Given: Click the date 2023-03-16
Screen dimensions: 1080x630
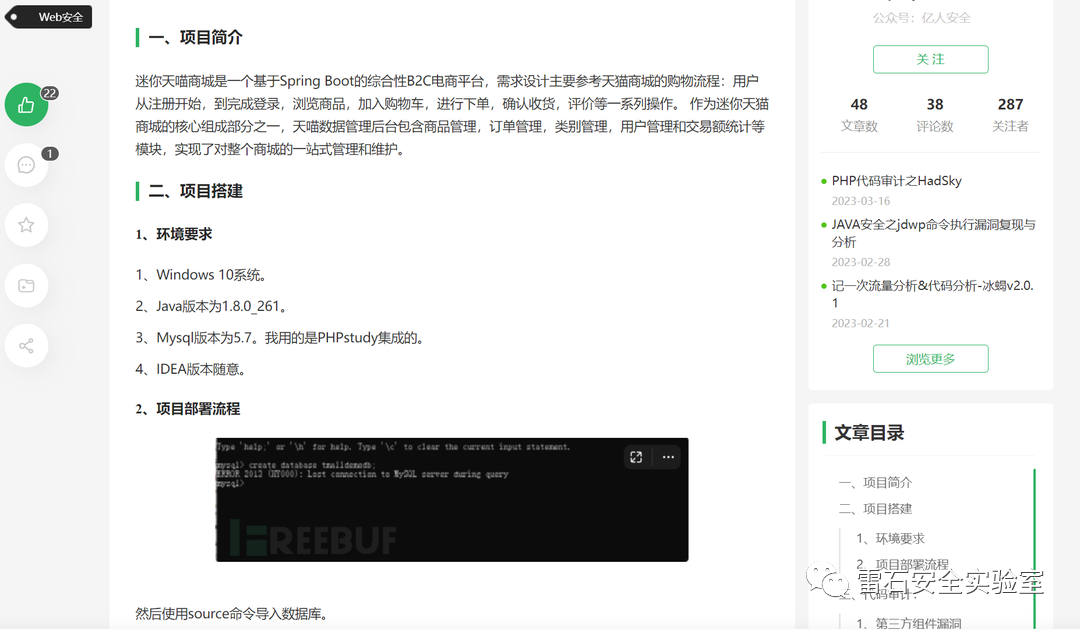Looking at the screenshot, I should [860, 201].
